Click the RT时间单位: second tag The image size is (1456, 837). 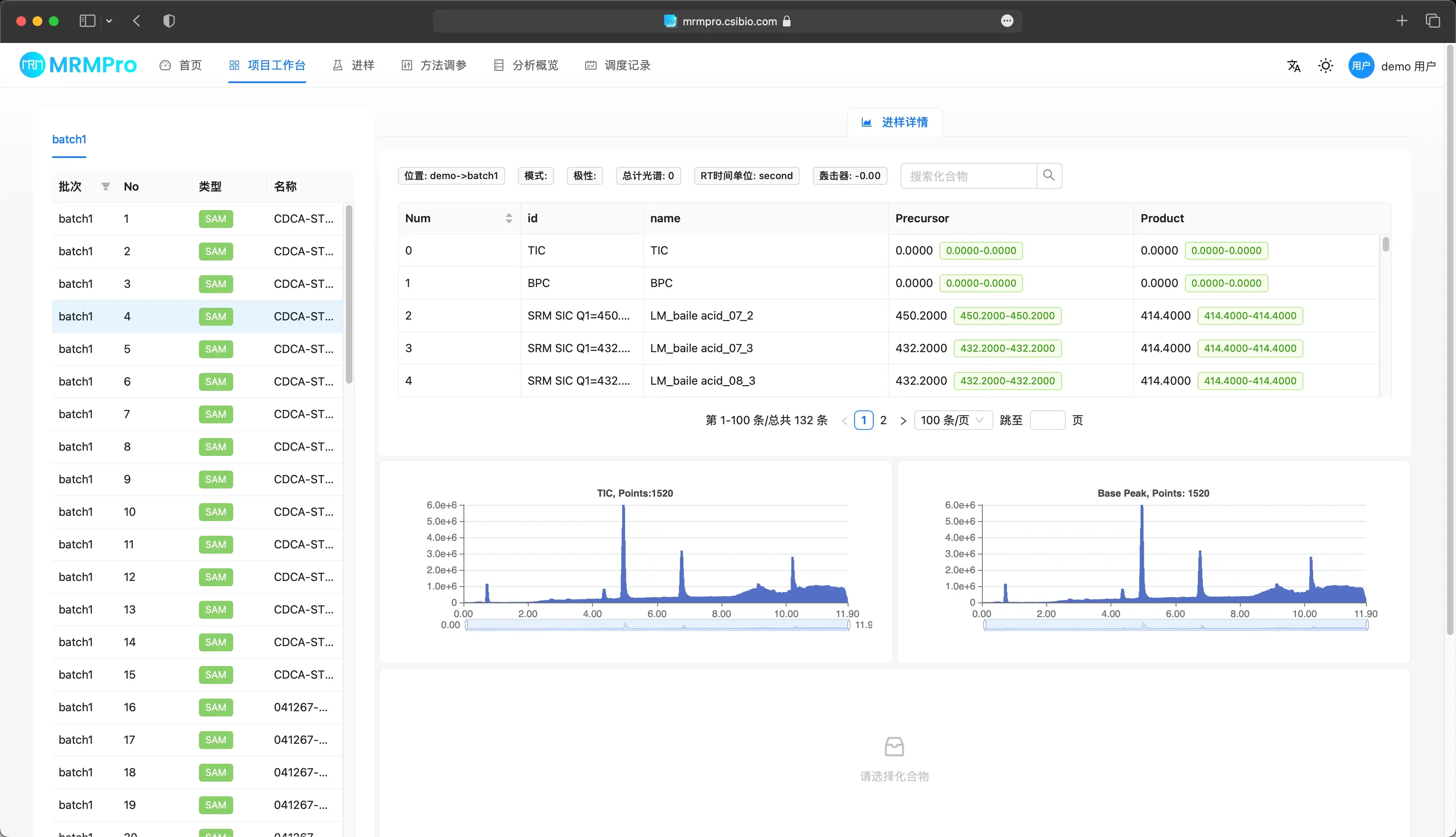tap(746, 176)
